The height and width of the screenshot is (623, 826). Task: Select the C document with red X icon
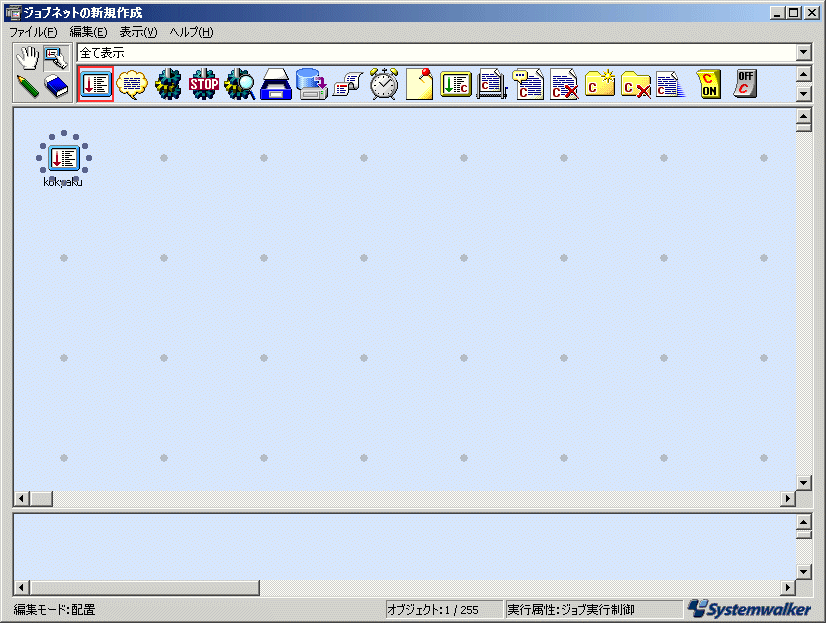(564, 84)
